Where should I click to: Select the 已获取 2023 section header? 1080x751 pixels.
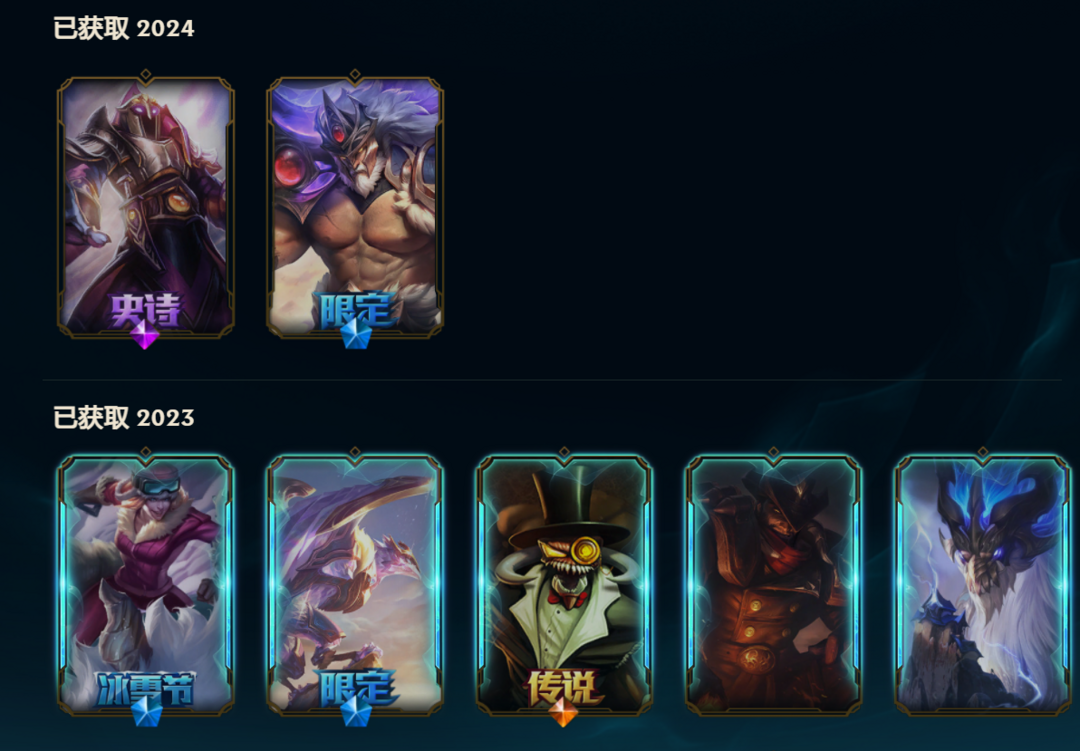click(x=124, y=418)
